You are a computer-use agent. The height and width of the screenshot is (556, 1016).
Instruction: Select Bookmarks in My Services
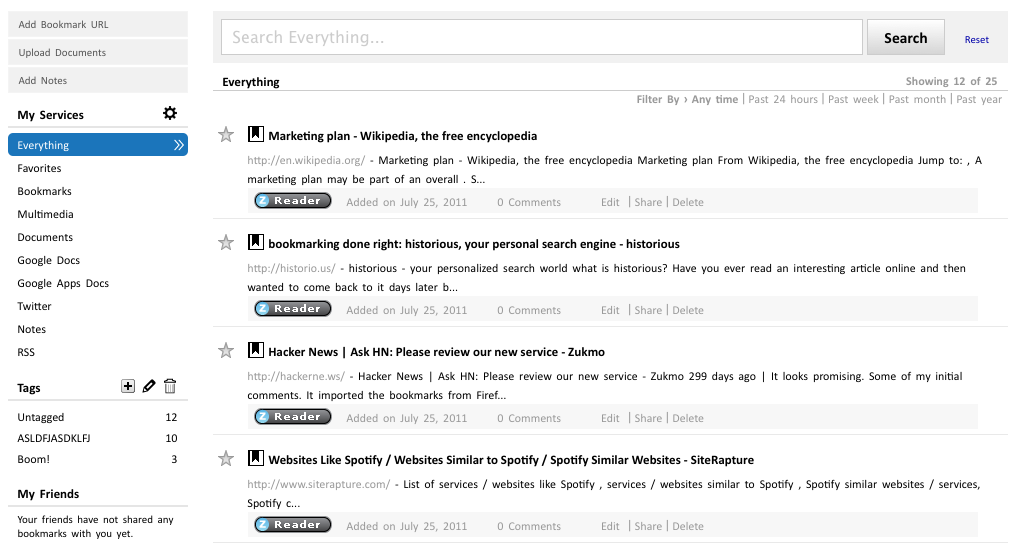(x=45, y=191)
